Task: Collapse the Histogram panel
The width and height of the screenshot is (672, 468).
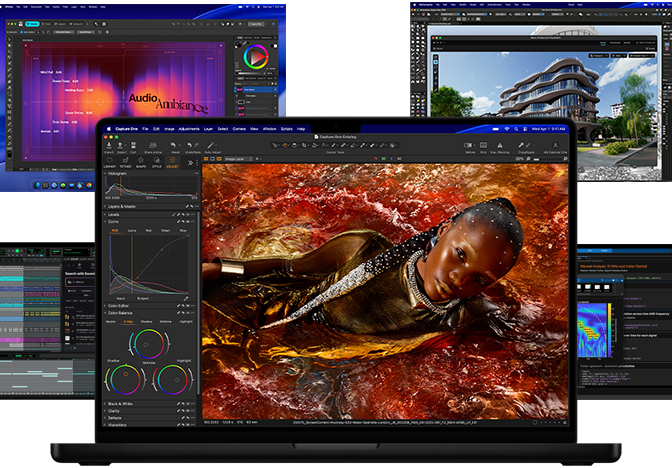Action: click(x=106, y=174)
